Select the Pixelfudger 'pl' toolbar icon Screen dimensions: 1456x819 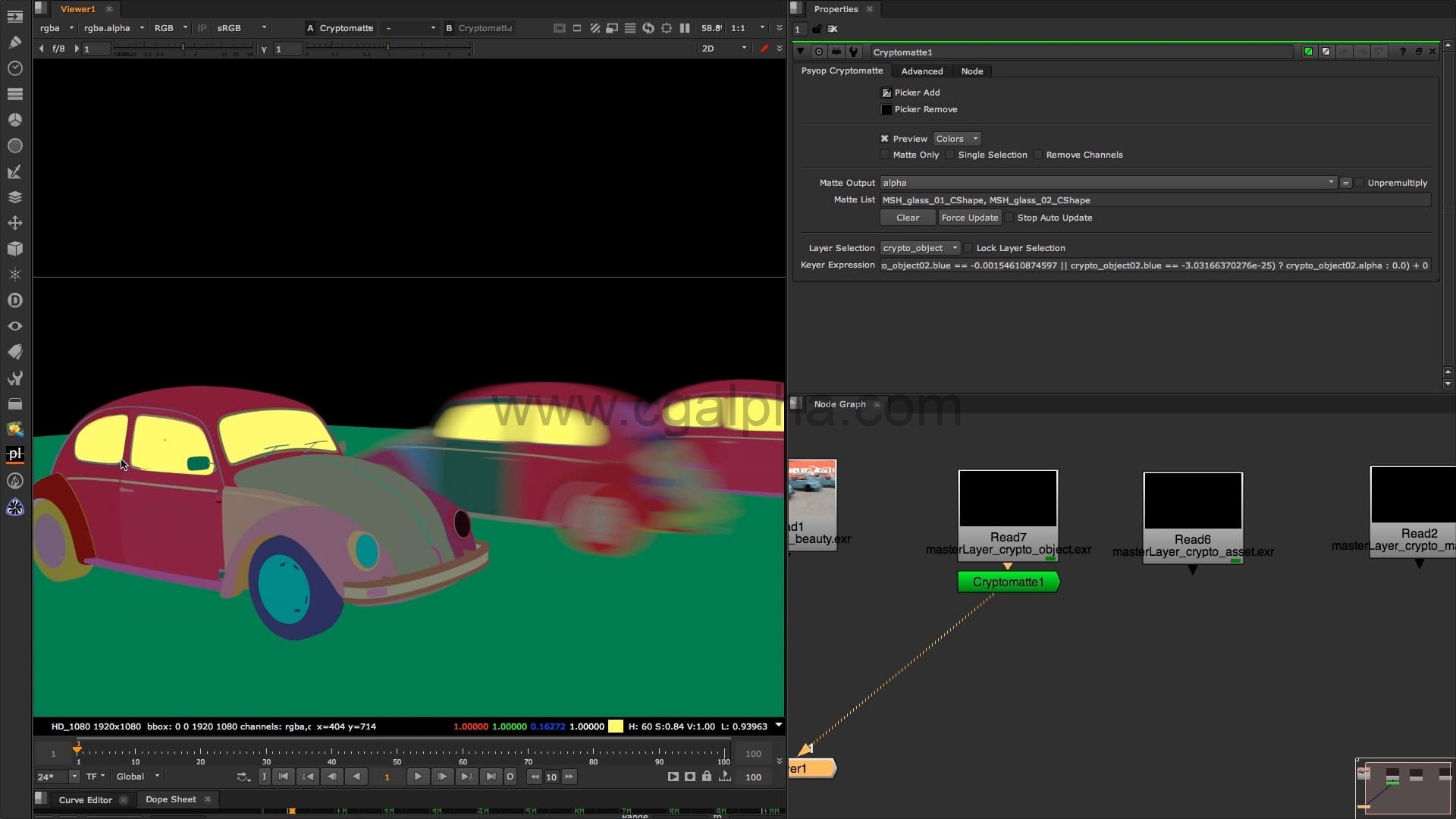click(x=14, y=454)
